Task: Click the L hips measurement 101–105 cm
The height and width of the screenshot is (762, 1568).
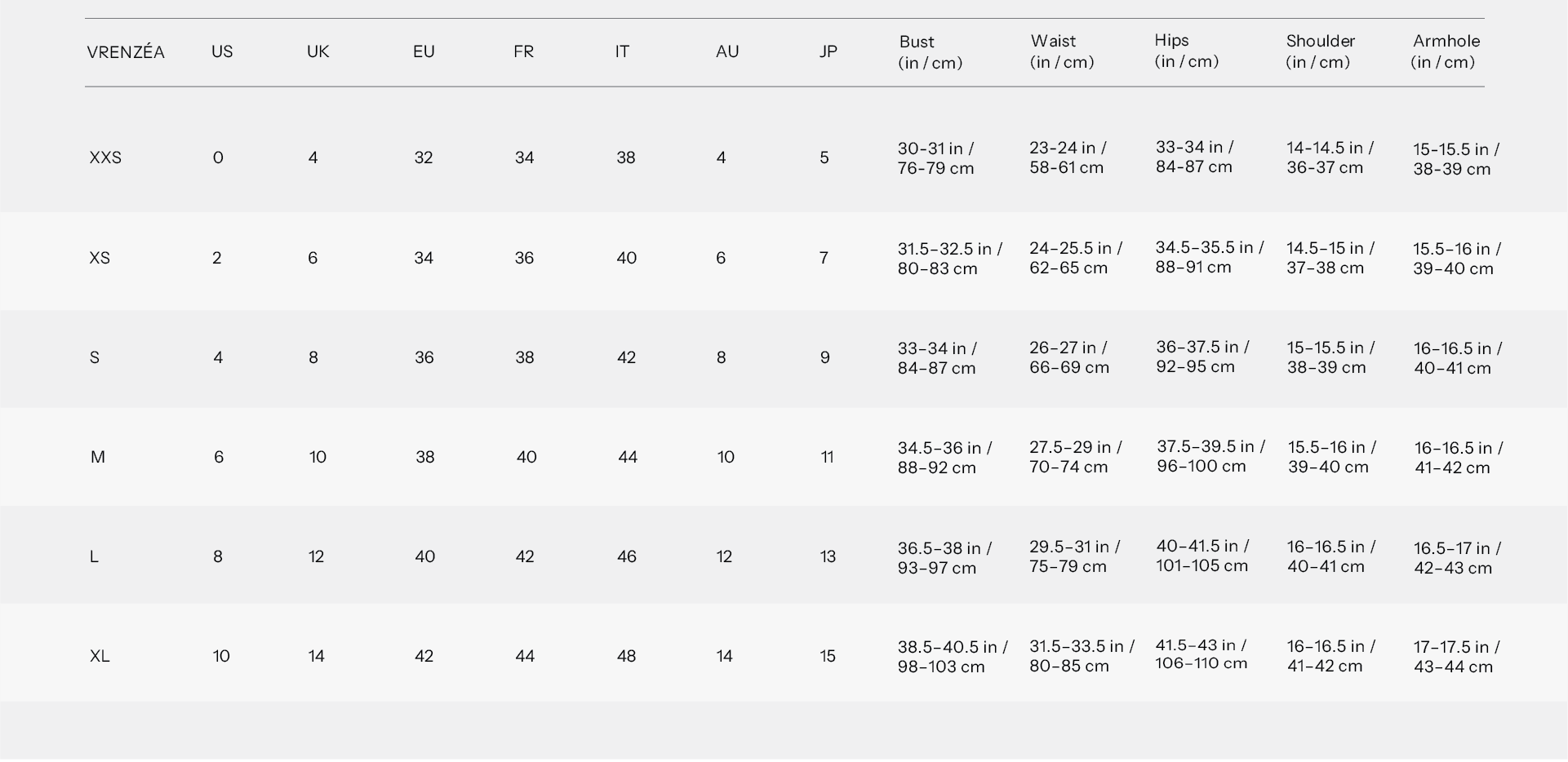Action: click(x=1202, y=565)
